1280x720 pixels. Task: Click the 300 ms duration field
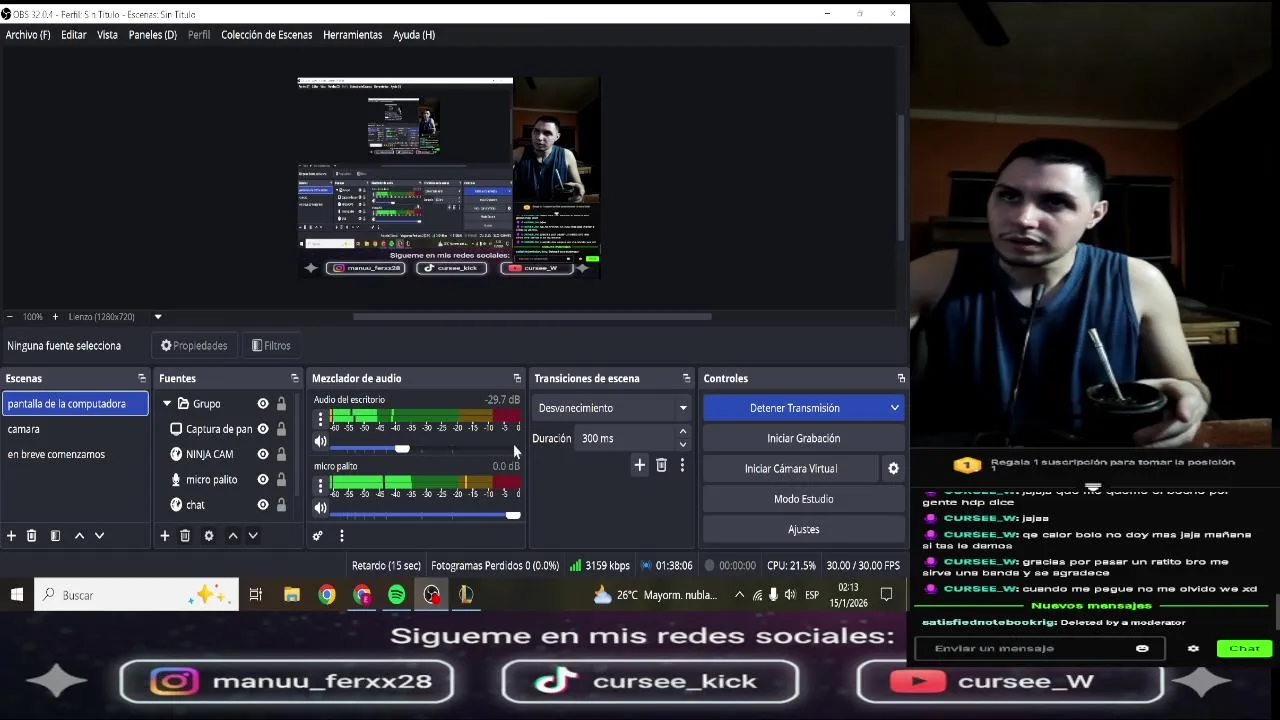point(626,438)
